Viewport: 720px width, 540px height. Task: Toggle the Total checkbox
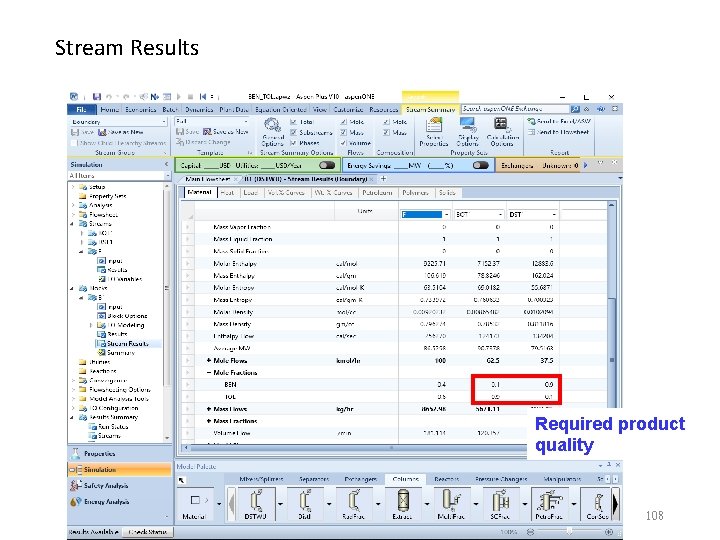(293, 122)
